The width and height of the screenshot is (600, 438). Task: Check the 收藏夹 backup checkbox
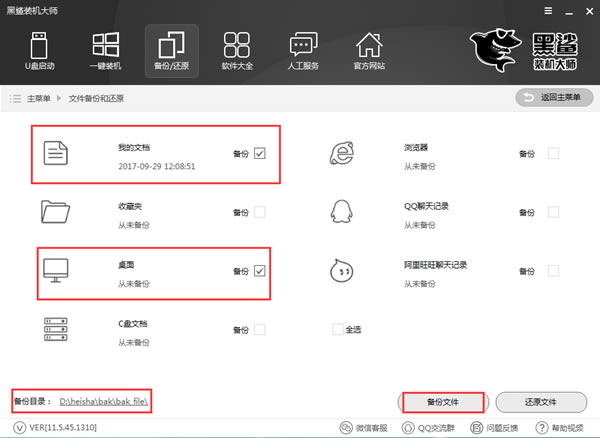[x=259, y=212]
